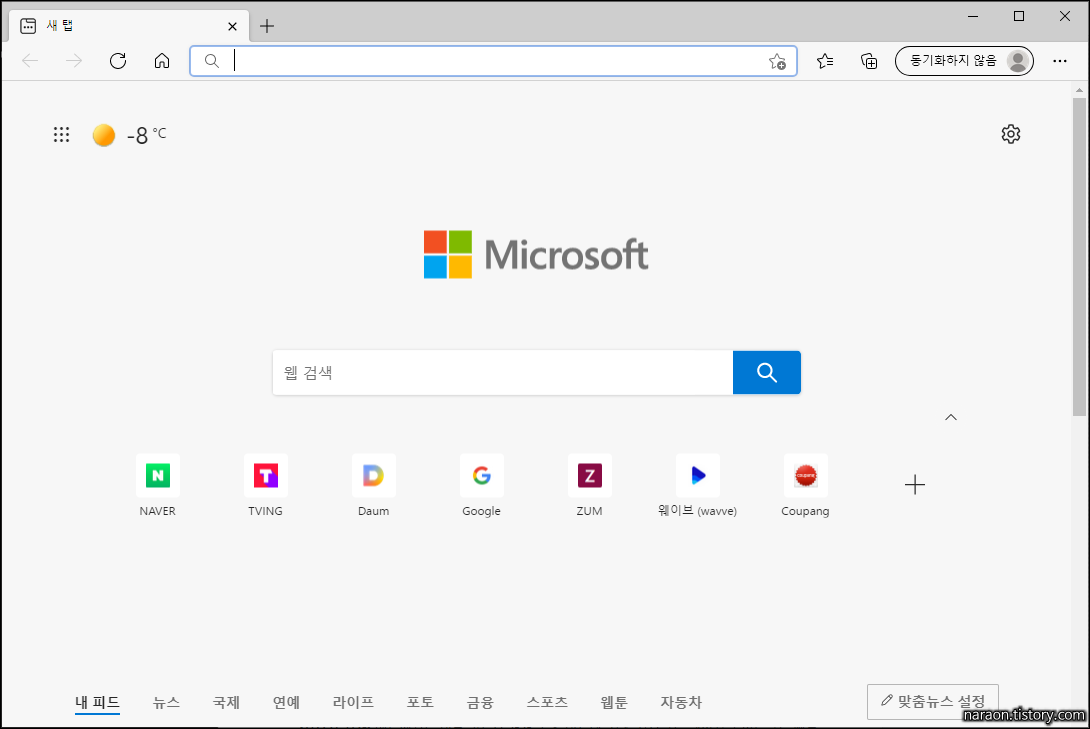Open the app launcher grid icon

[x=61, y=135]
